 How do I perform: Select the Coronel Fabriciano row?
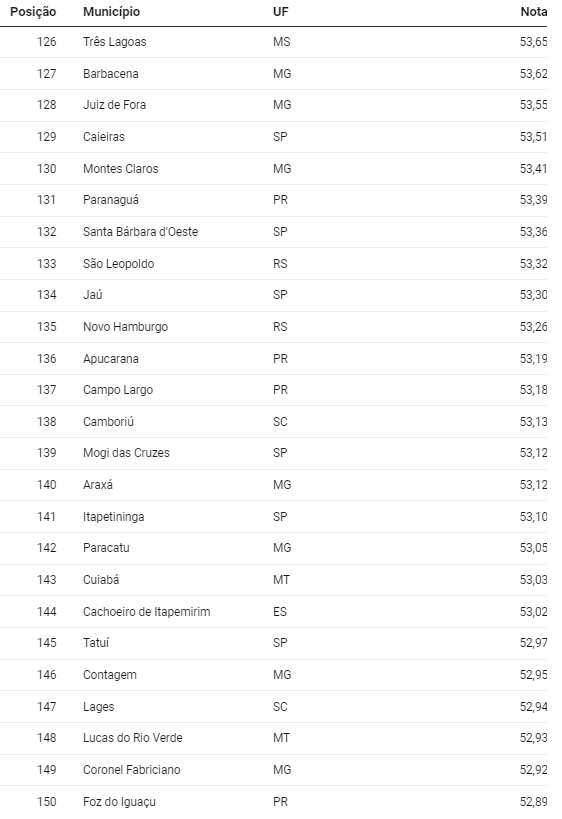(x=274, y=770)
